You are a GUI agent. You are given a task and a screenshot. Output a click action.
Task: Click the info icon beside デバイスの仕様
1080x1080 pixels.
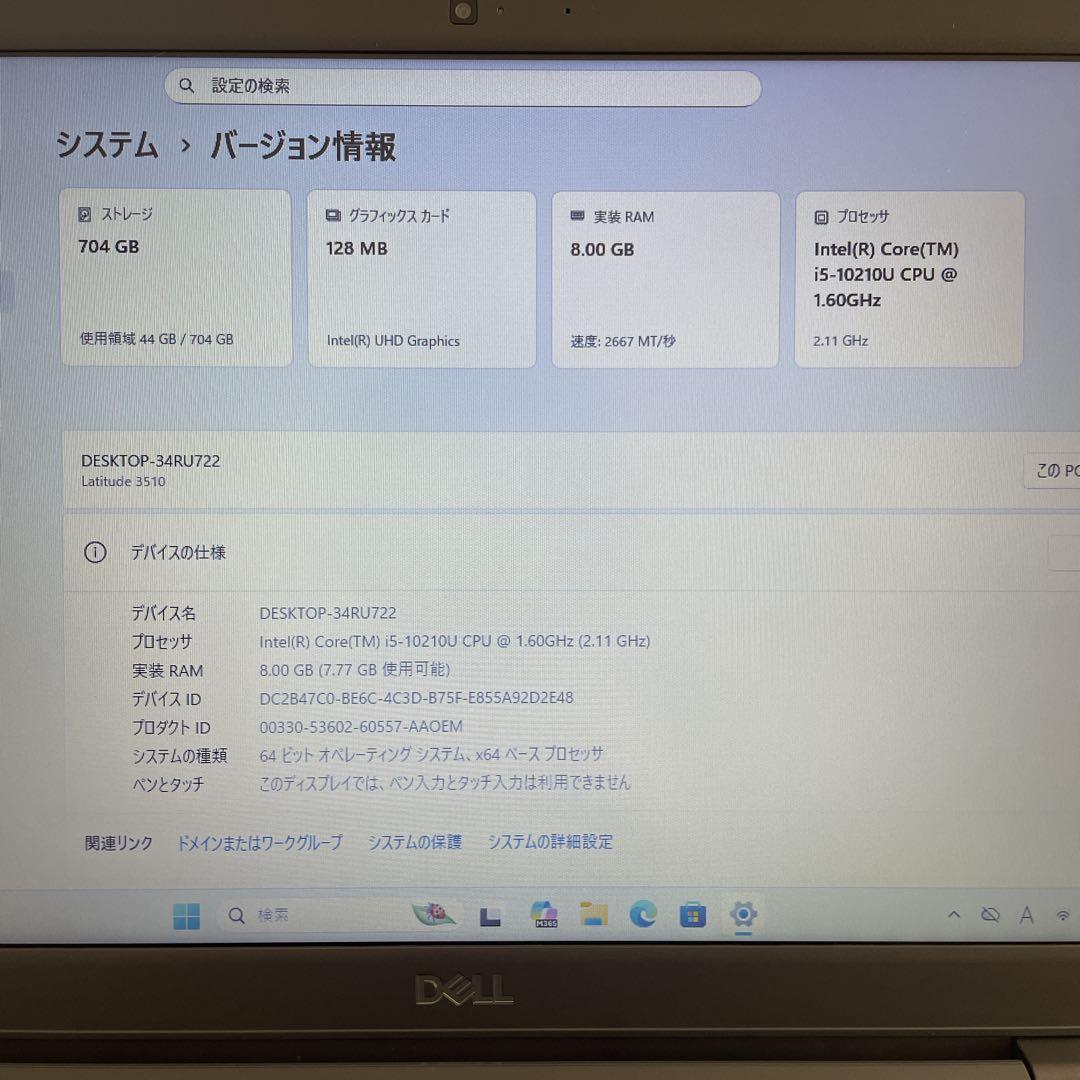(95, 552)
